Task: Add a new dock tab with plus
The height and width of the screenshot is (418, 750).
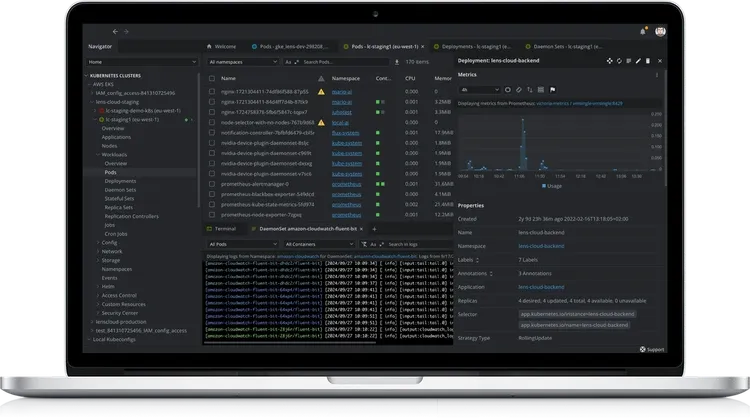Action: [374, 229]
